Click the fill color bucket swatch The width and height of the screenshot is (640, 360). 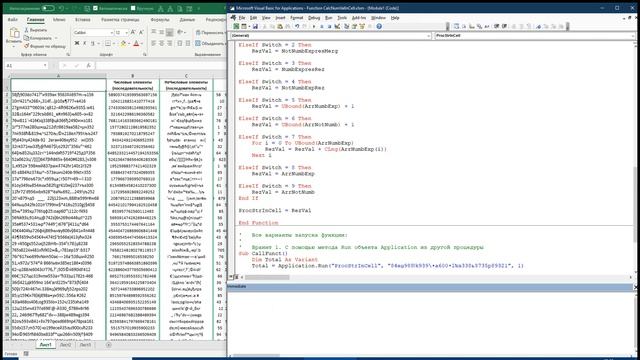tap(123, 43)
